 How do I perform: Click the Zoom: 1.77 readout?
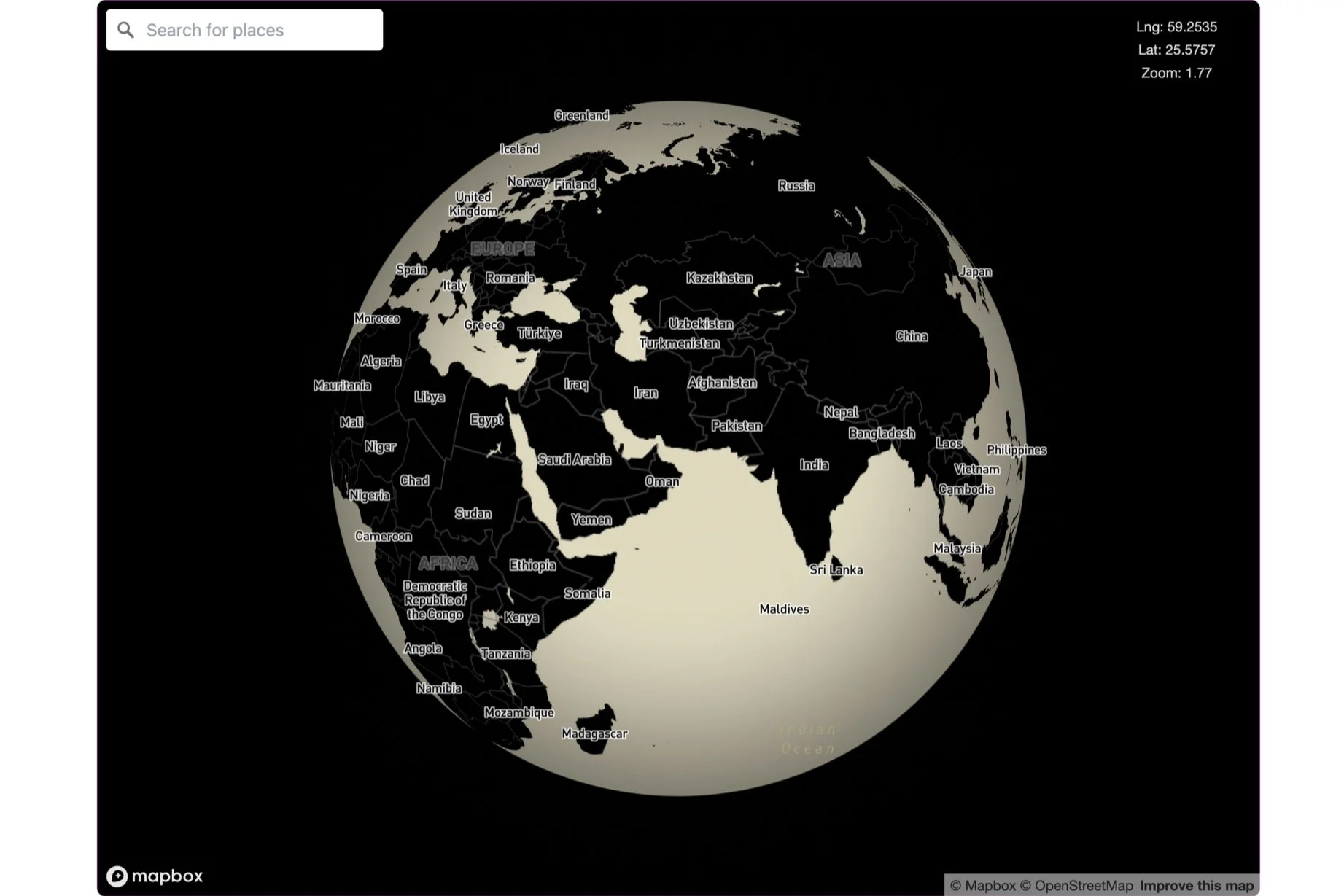(x=1176, y=73)
